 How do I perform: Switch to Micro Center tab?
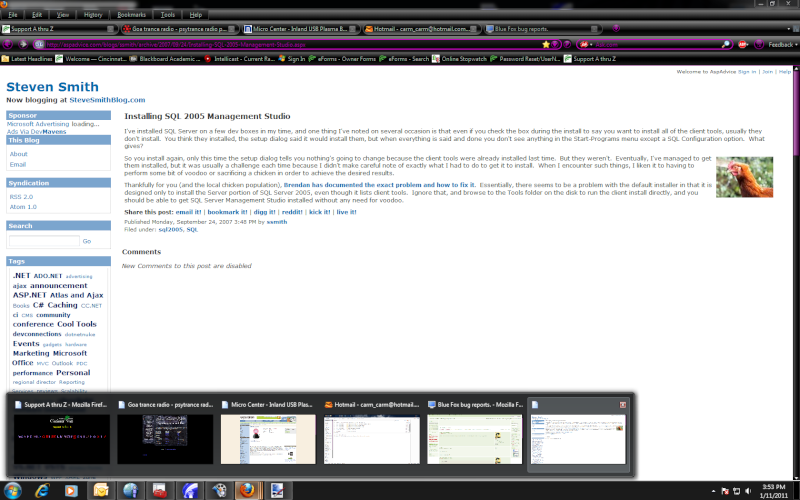click(301, 29)
